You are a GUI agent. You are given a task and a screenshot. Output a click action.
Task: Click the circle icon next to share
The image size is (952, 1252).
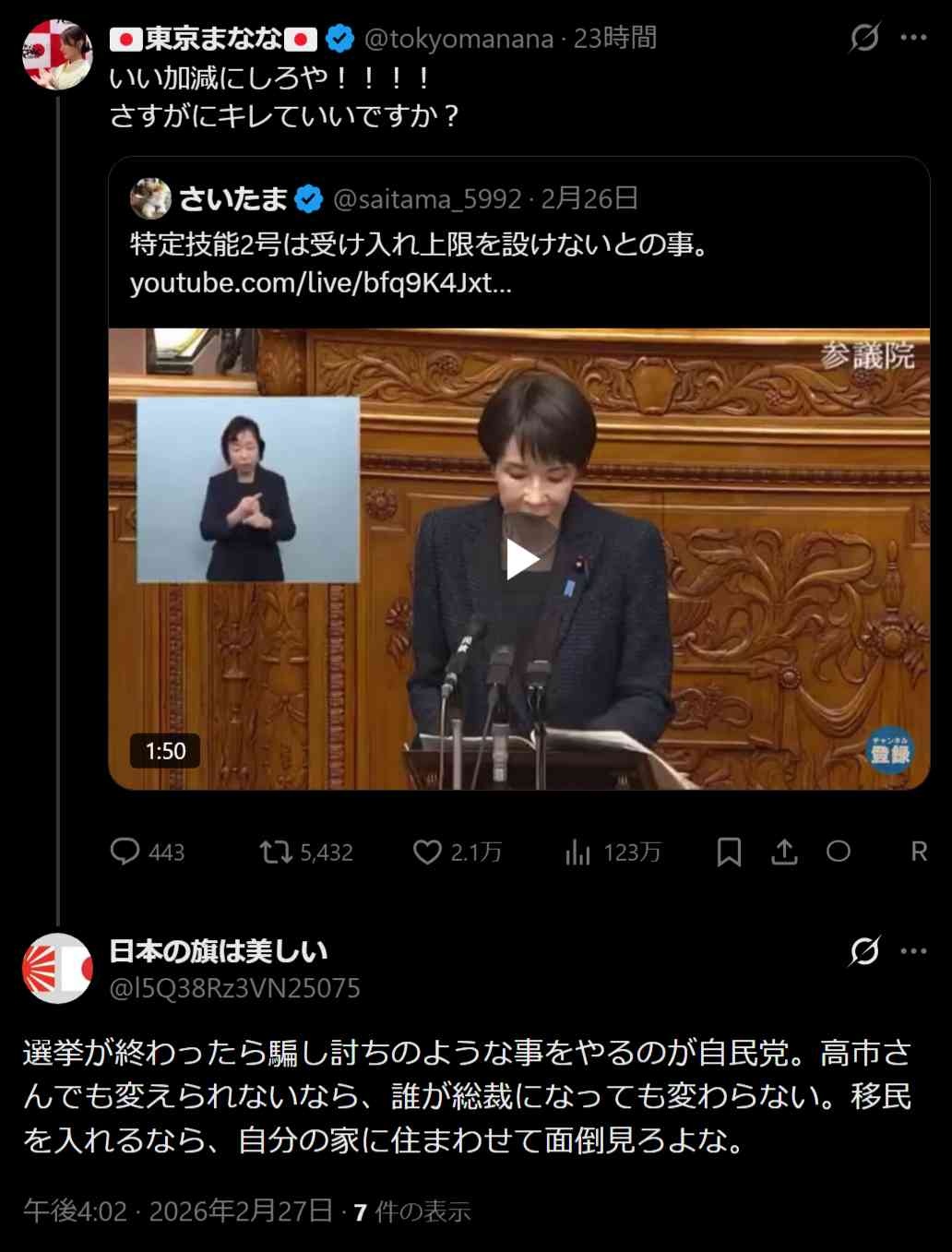pyautogui.click(x=839, y=852)
